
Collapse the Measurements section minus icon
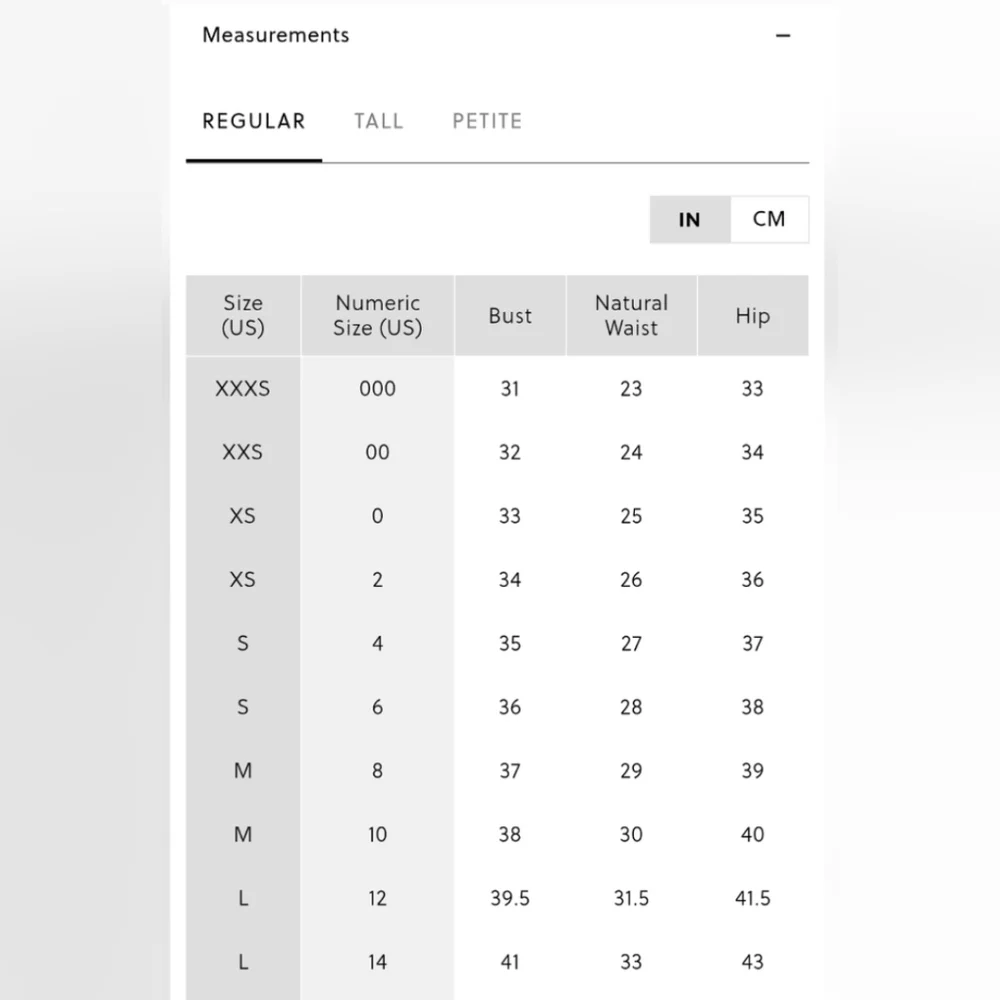783,36
